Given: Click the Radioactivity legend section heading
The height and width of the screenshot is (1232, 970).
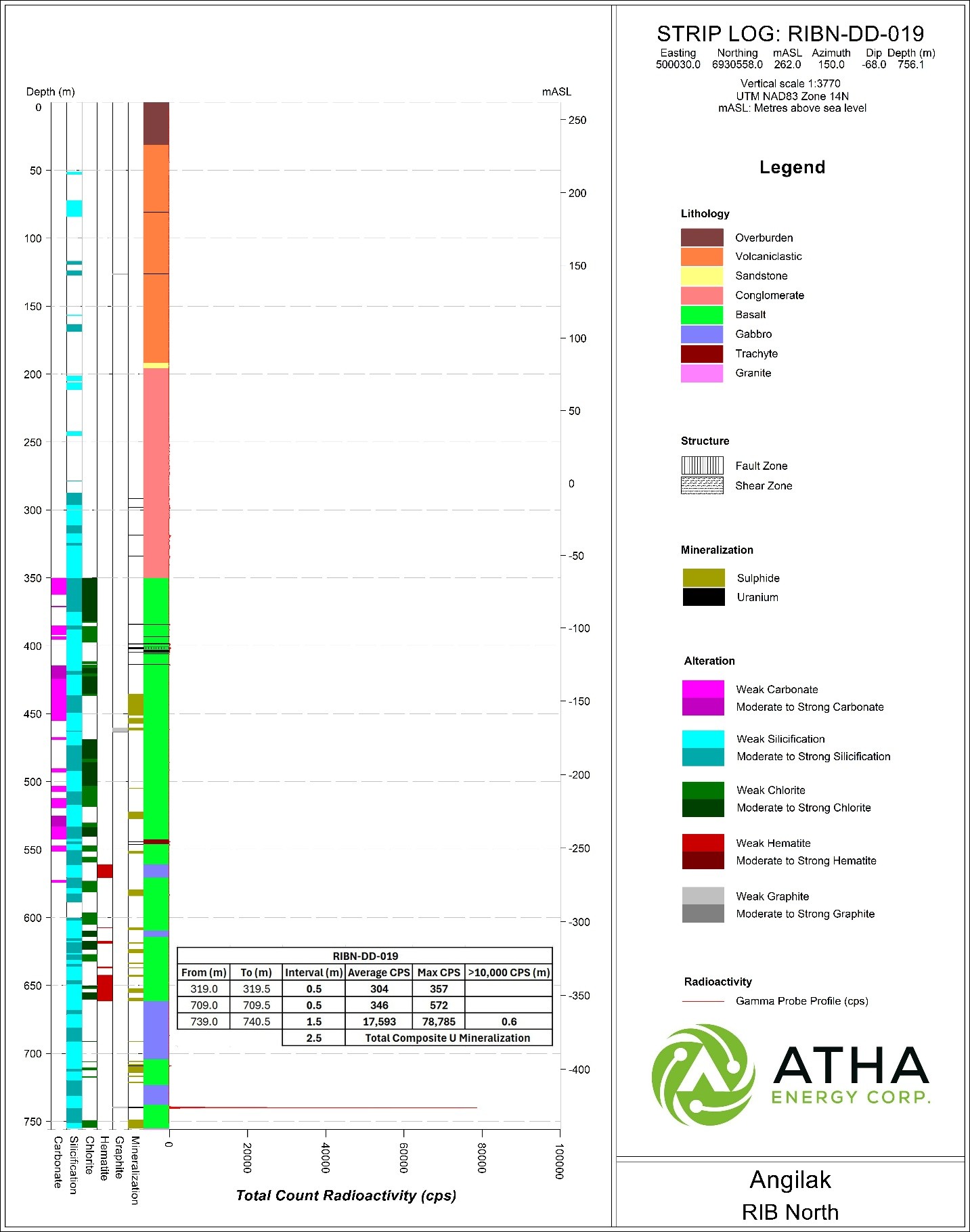Looking at the screenshot, I should pos(718,982).
